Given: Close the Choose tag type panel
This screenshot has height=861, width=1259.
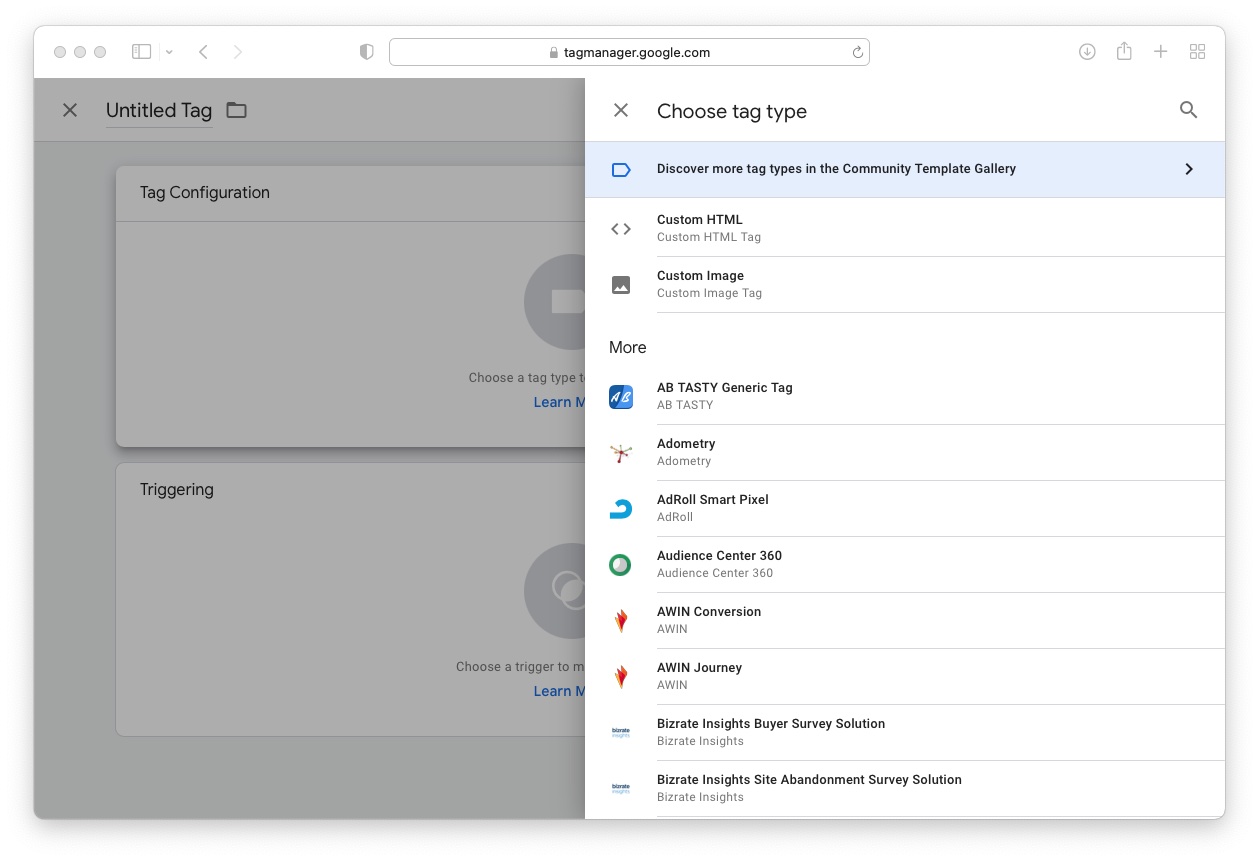Looking at the screenshot, I should [621, 110].
